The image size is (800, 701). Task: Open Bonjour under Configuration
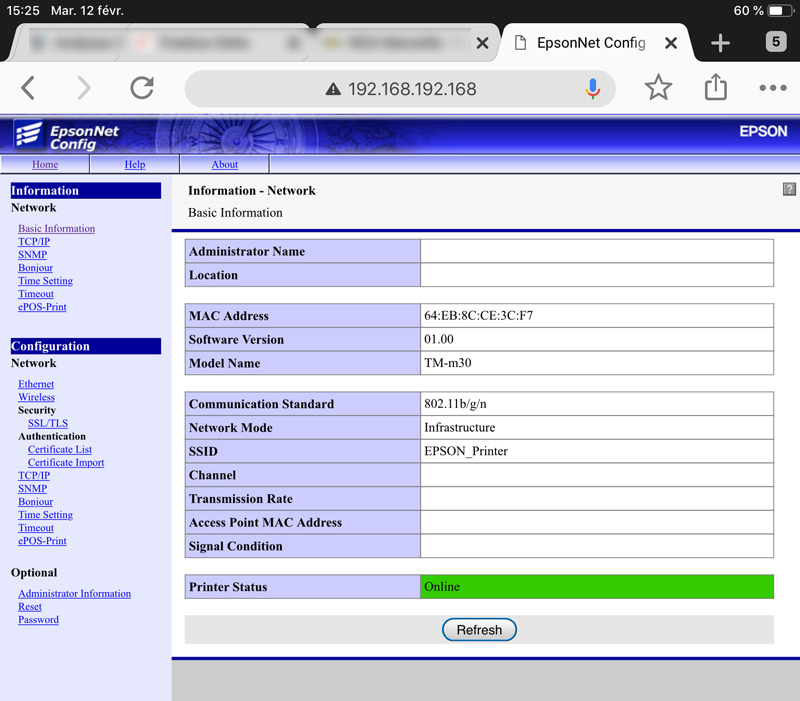[35, 502]
